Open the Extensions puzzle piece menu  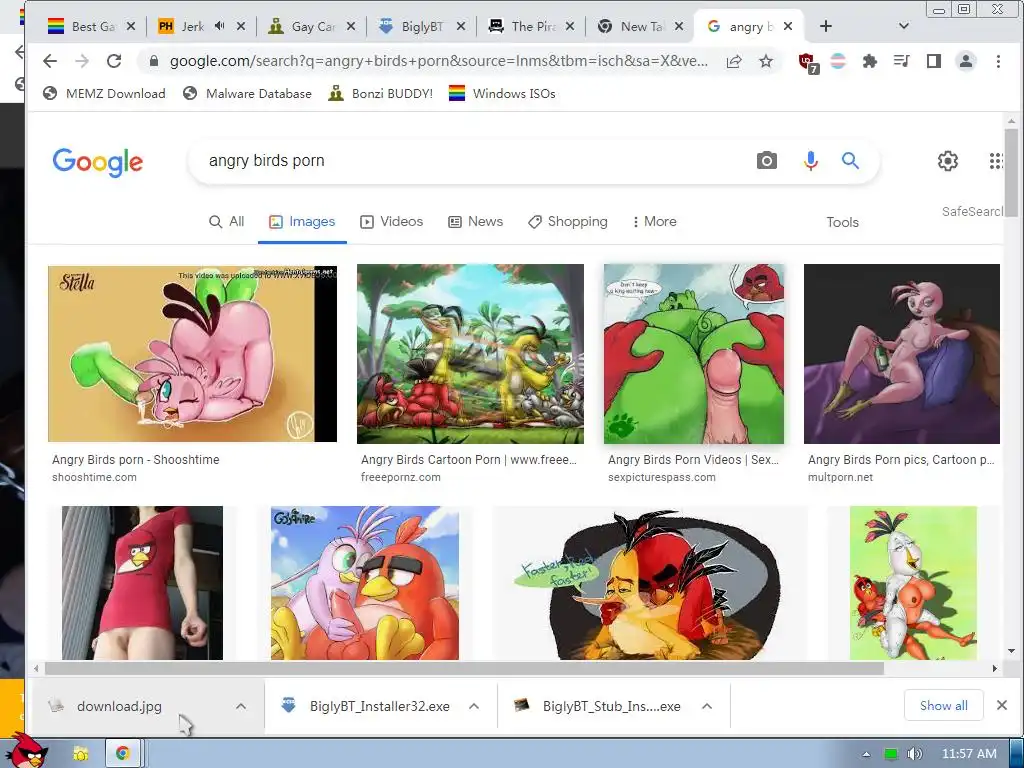(870, 61)
